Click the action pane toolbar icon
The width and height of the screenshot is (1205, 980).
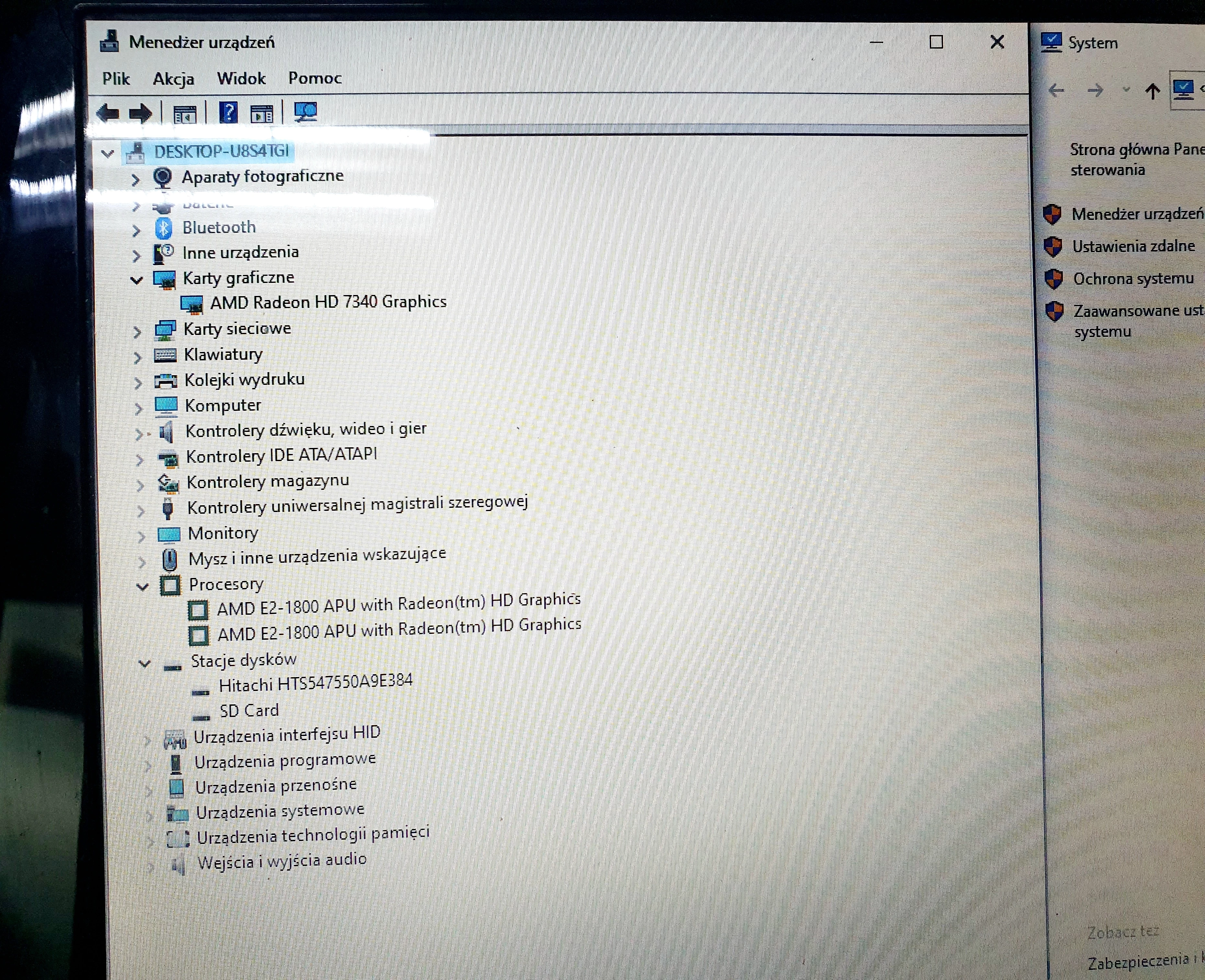click(261, 113)
